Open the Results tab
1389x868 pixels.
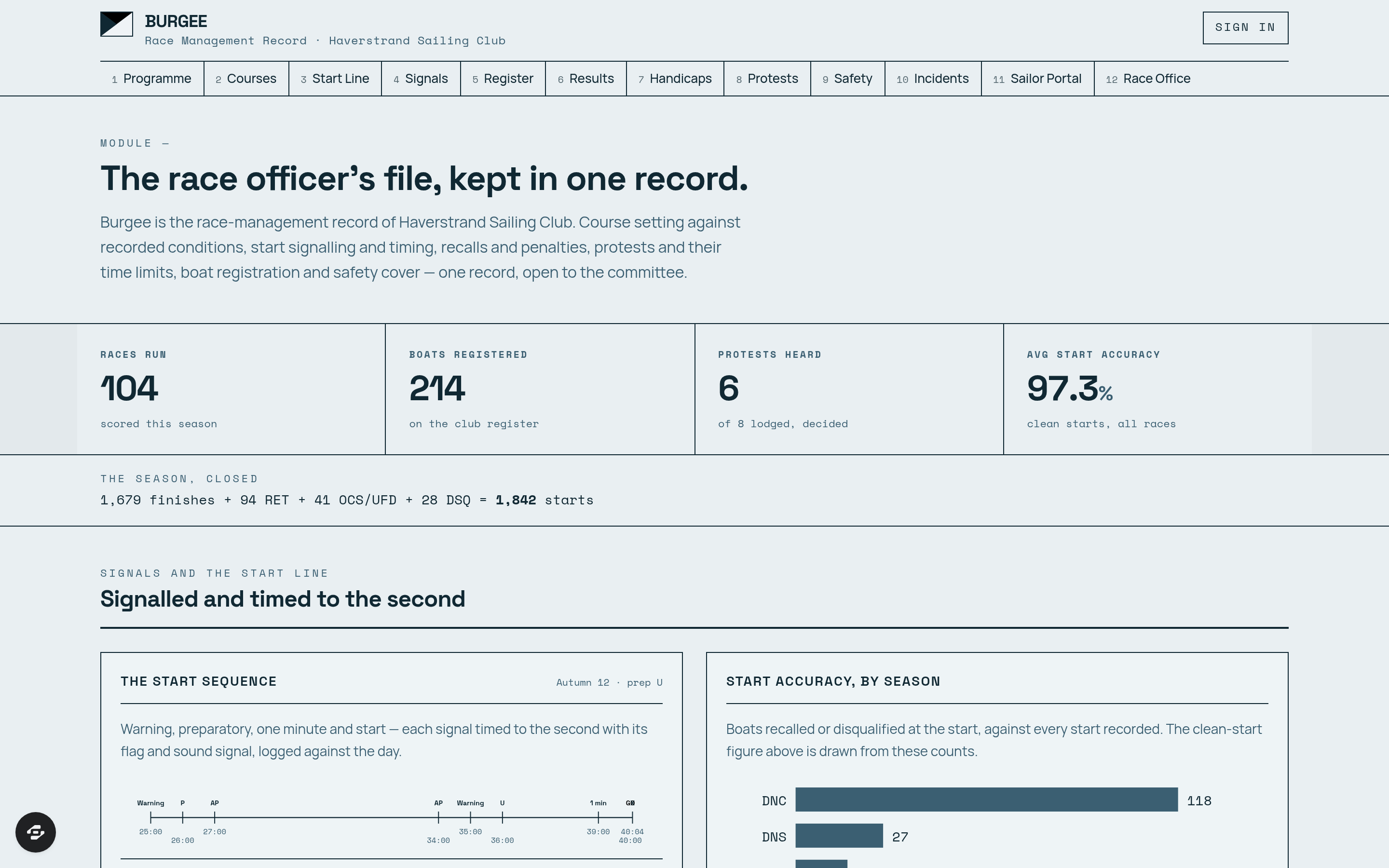(x=586, y=79)
